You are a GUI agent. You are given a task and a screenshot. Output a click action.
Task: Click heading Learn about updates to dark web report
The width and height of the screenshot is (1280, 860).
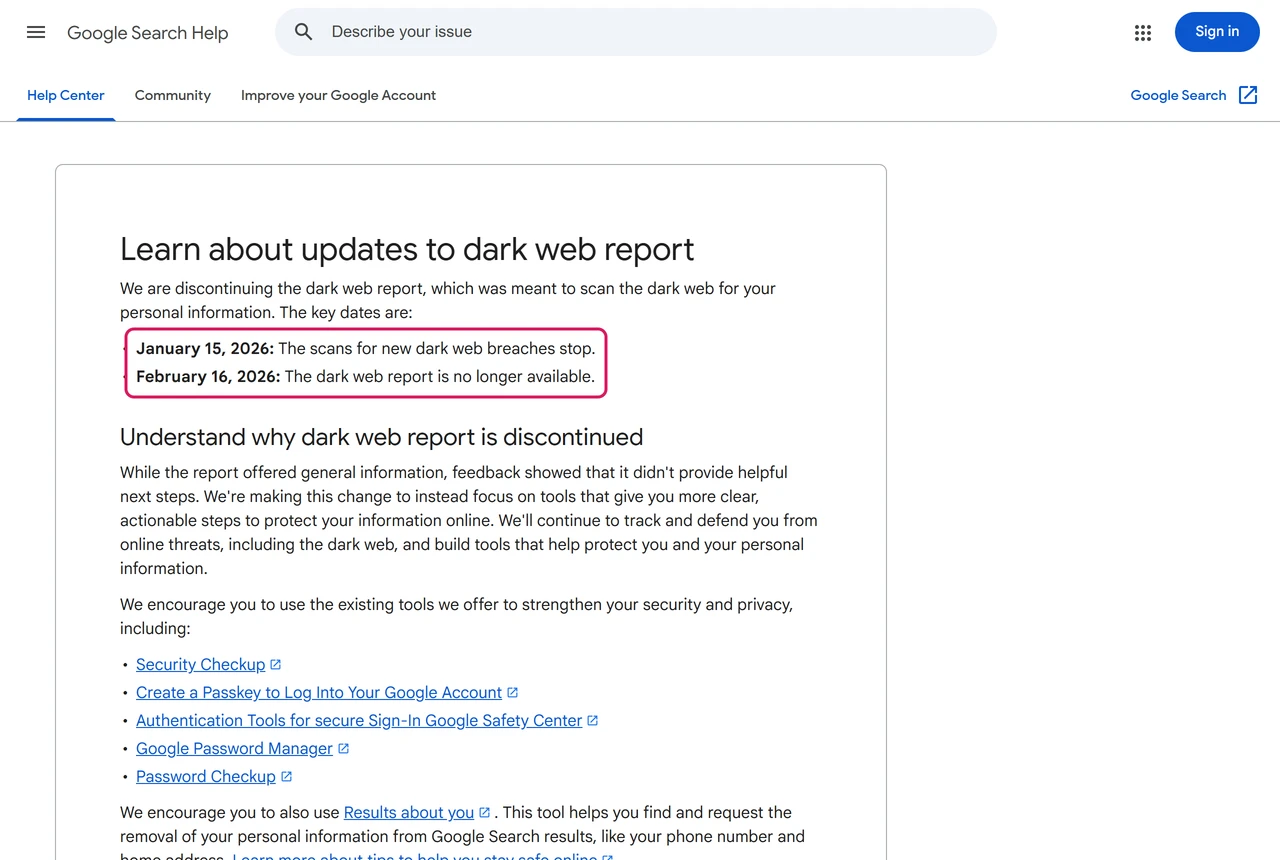point(407,249)
